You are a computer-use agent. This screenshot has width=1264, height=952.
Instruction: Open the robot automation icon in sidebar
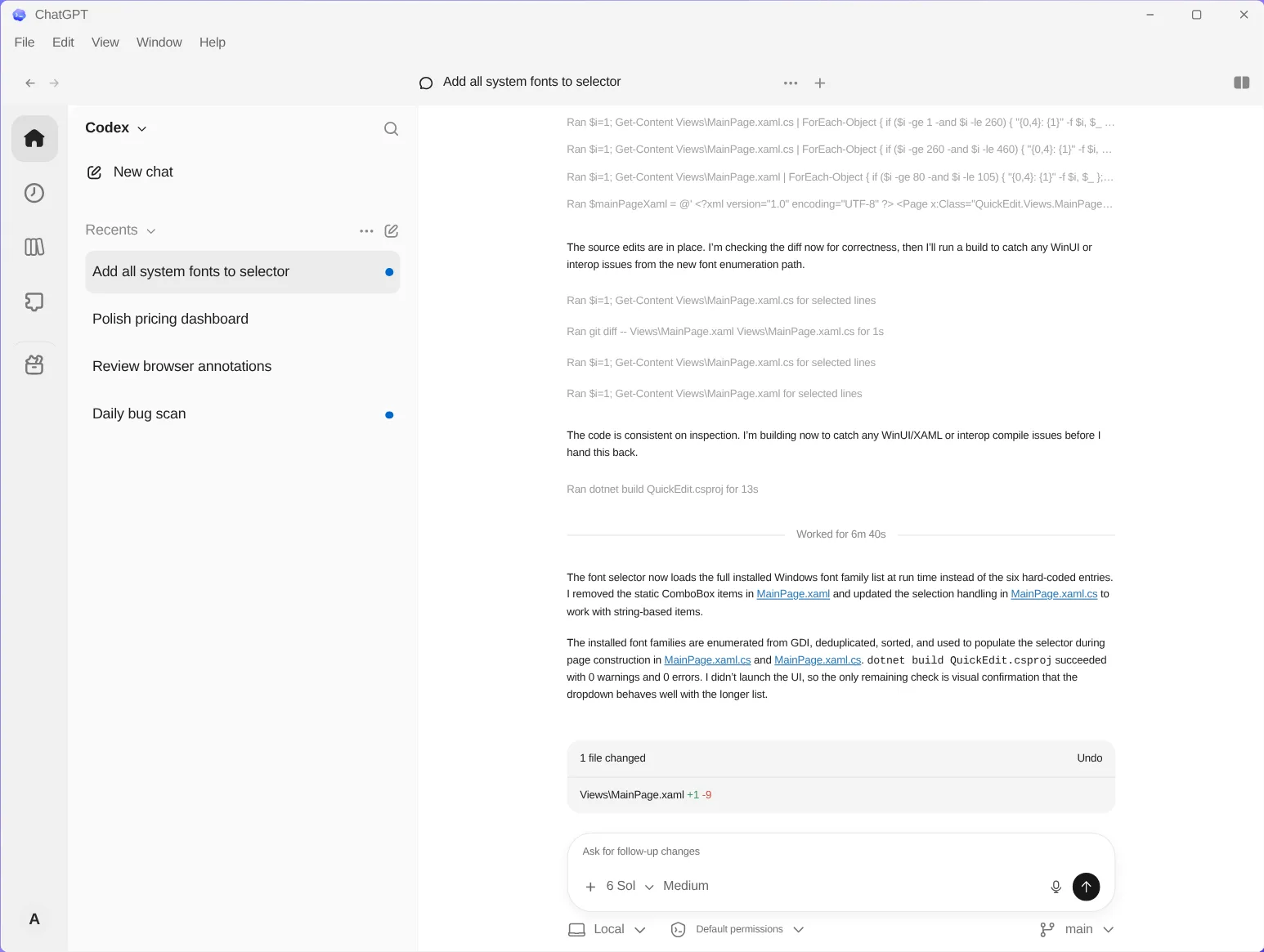click(34, 364)
